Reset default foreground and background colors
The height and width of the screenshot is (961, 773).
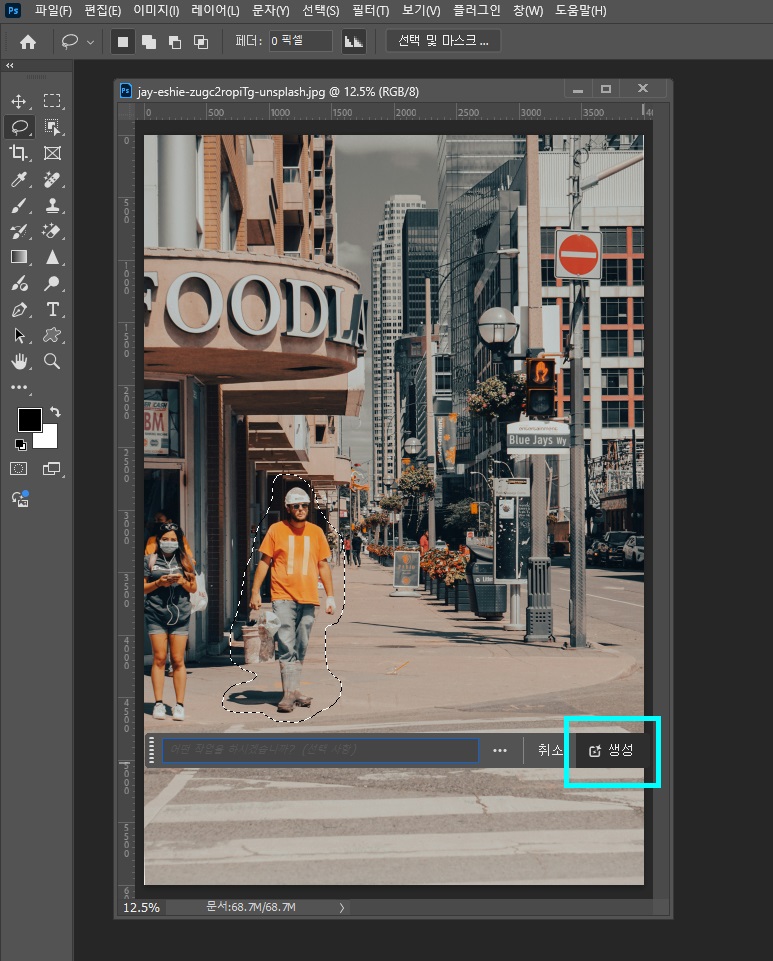(20, 445)
